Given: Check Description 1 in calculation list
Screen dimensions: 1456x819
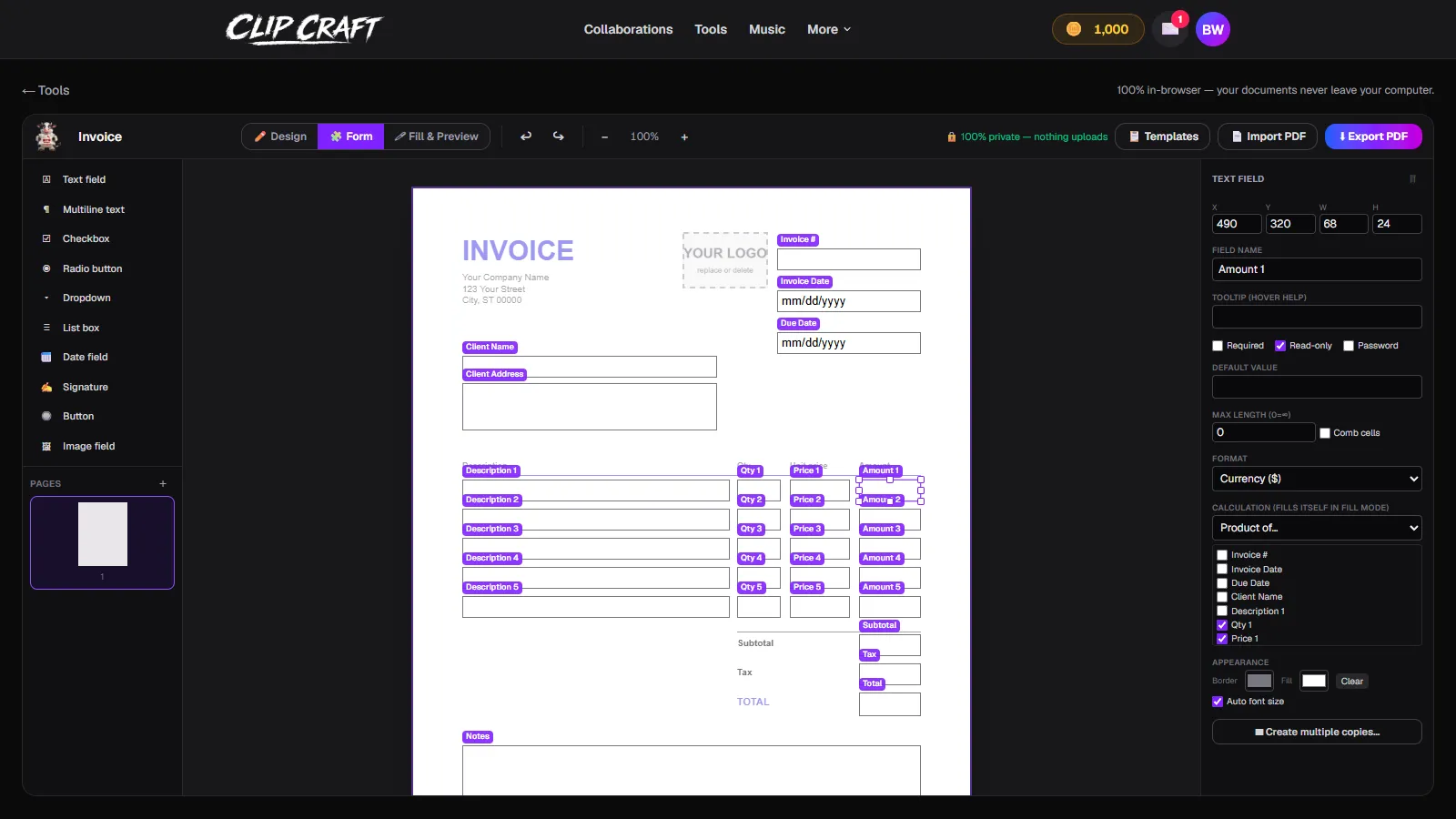Looking at the screenshot, I should click(x=1222, y=611).
